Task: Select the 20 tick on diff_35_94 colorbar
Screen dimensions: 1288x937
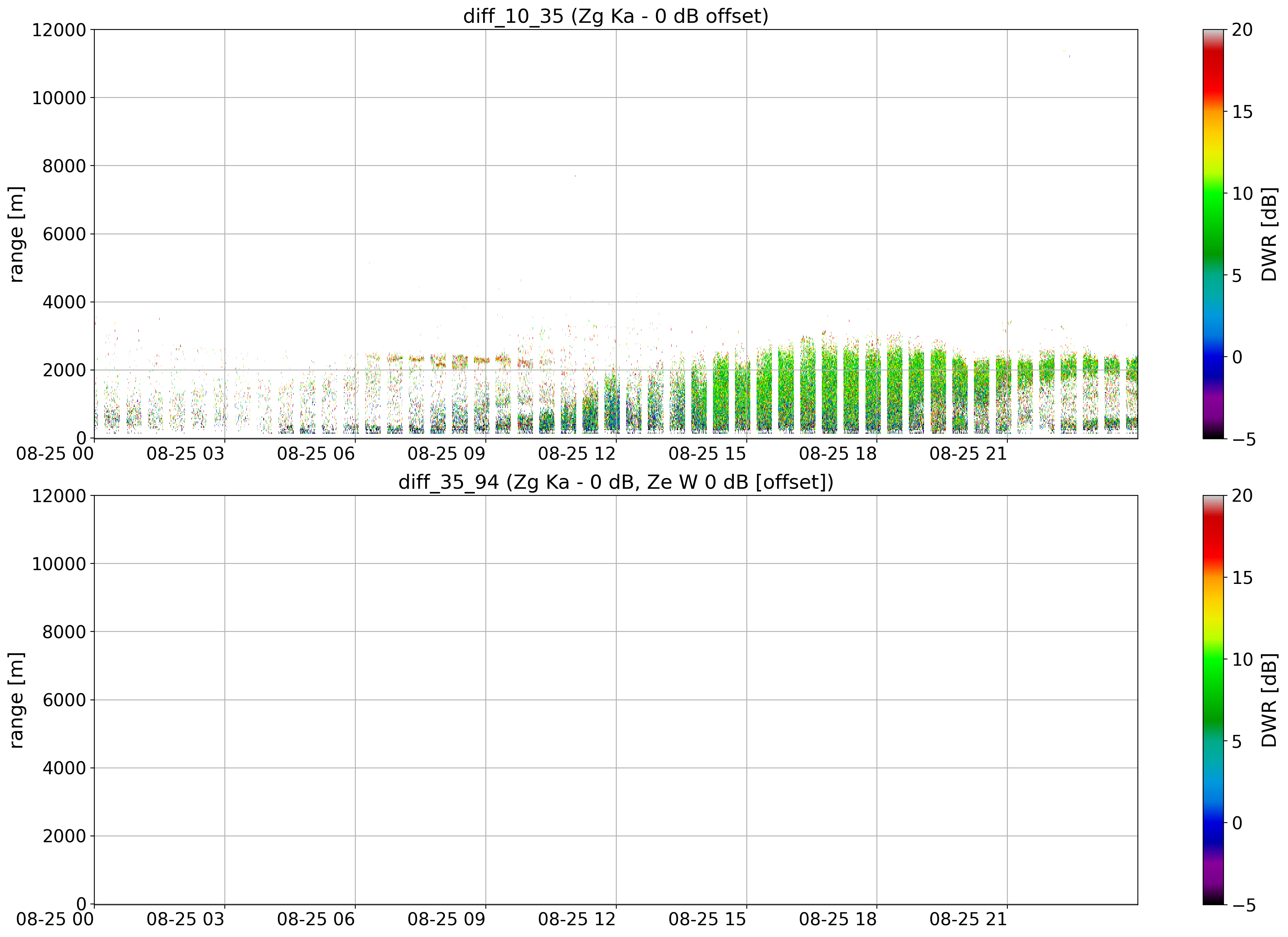Action: (x=1242, y=496)
